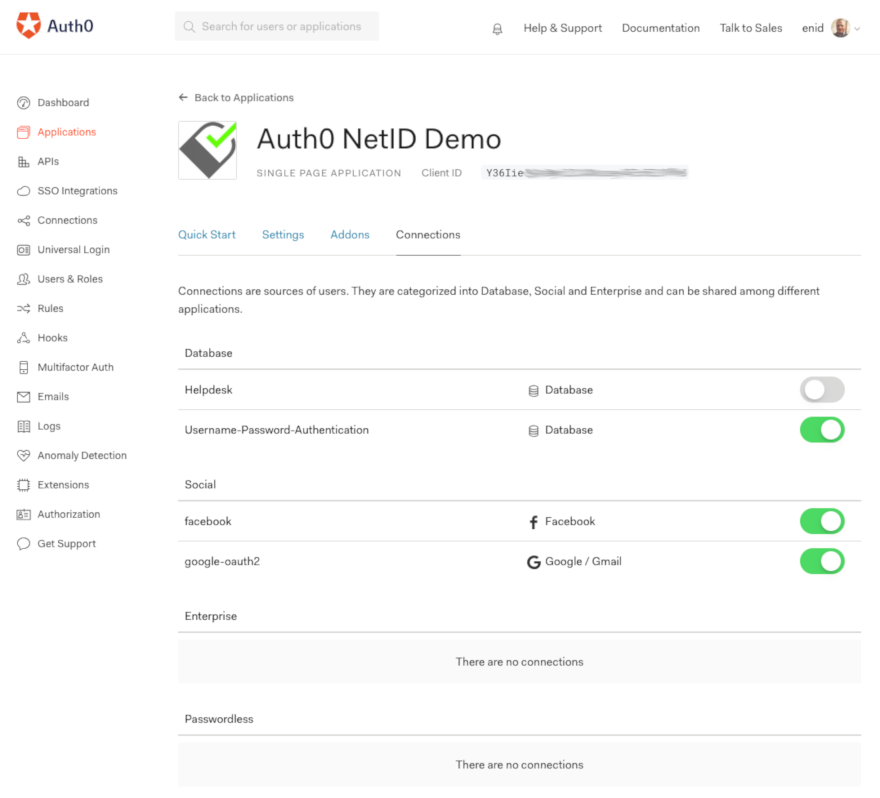Expand the enid account menu chevron
This screenshot has height=798, width=880.
coord(857,29)
